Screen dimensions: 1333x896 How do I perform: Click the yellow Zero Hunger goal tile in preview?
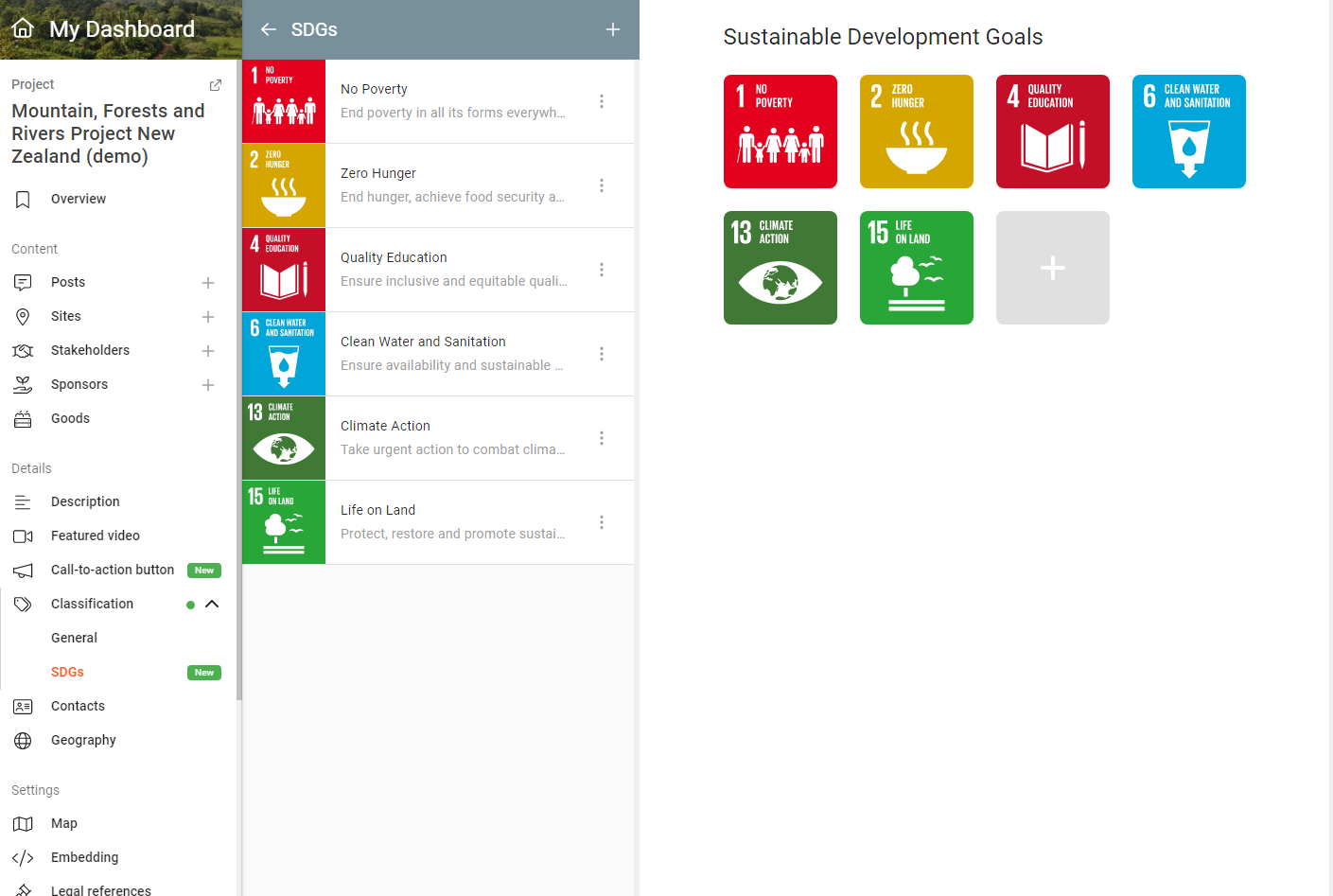point(917,132)
